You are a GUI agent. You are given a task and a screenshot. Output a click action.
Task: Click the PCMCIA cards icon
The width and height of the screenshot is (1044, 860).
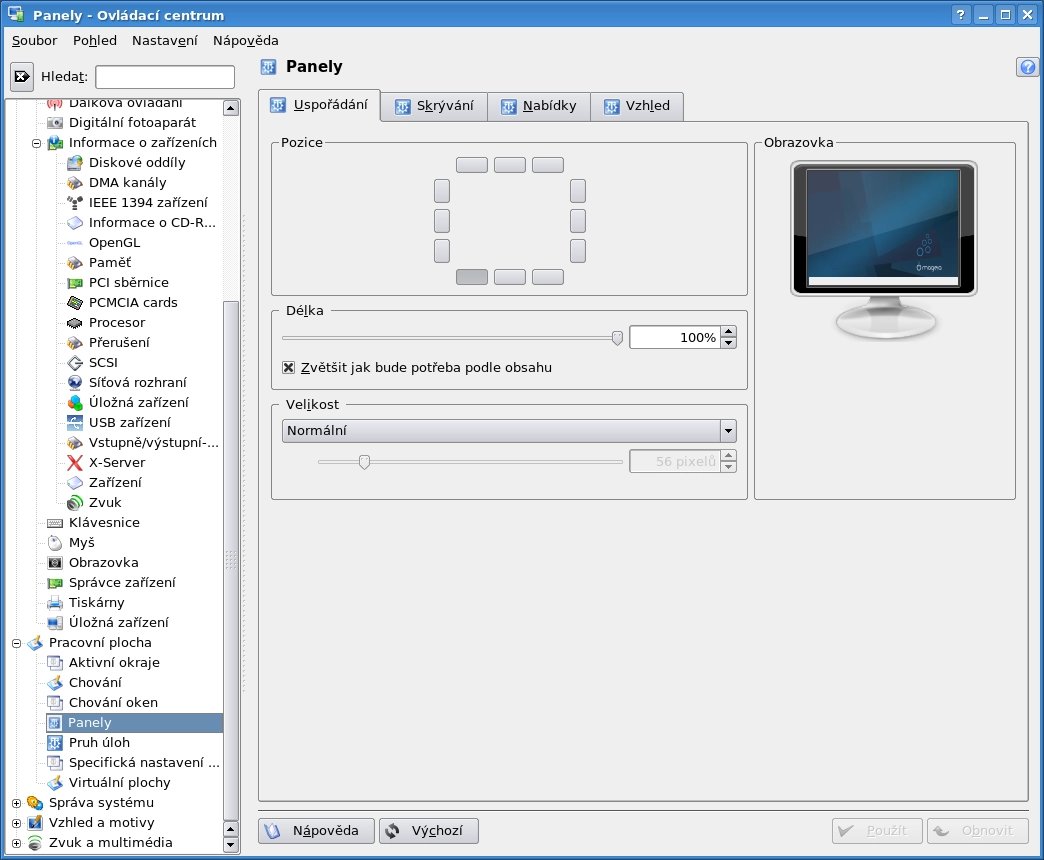click(x=75, y=303)
